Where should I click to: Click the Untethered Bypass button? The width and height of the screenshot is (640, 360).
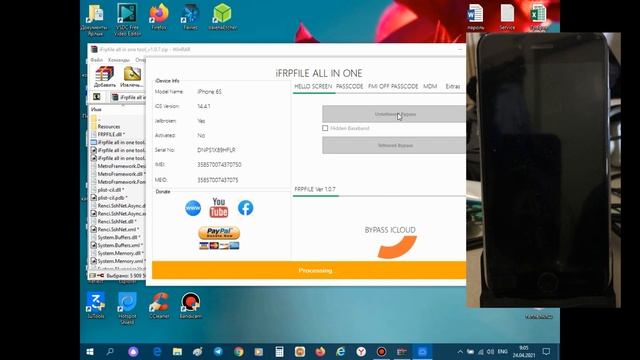coord(394,114)
